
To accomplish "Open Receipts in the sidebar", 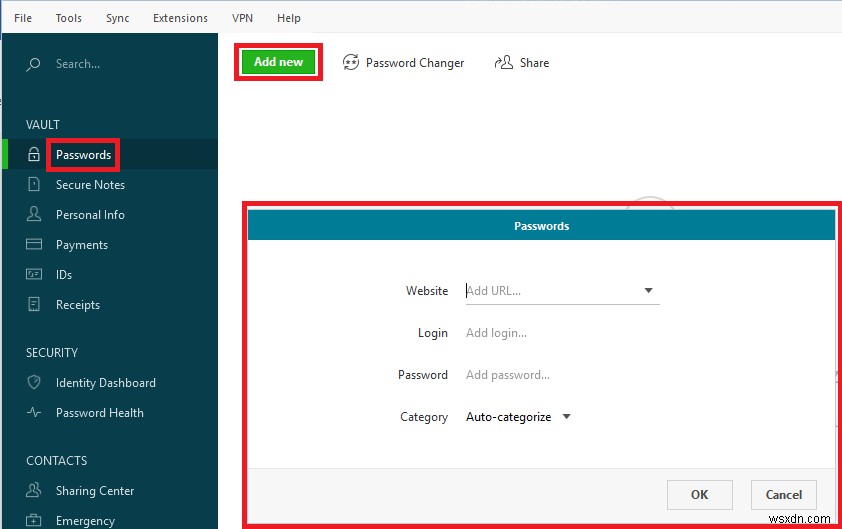I will pyautogui.click(x=78, y=305).
